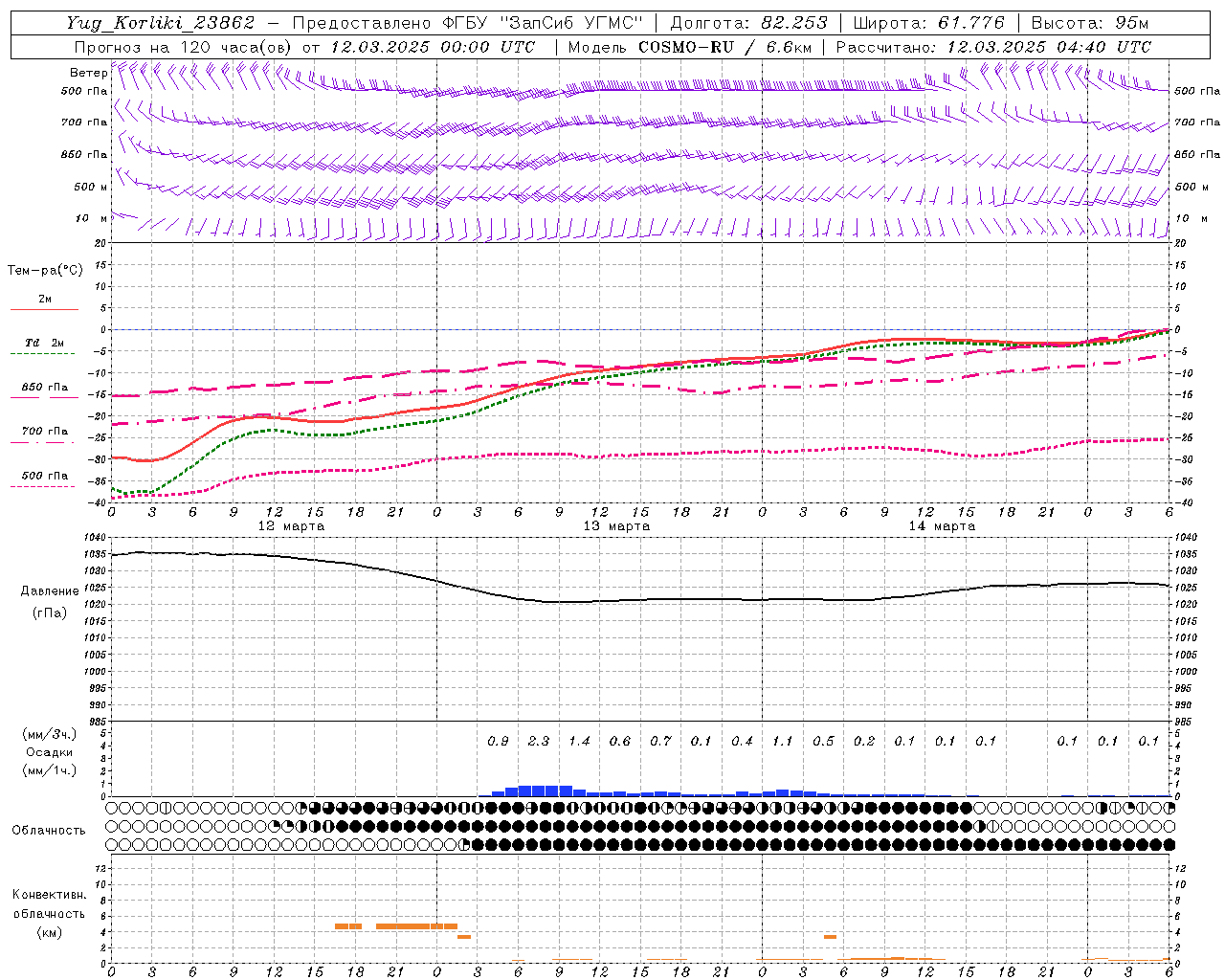Click the (км) convective height unit
The image size is (1225, 980).
click(49, 932)
